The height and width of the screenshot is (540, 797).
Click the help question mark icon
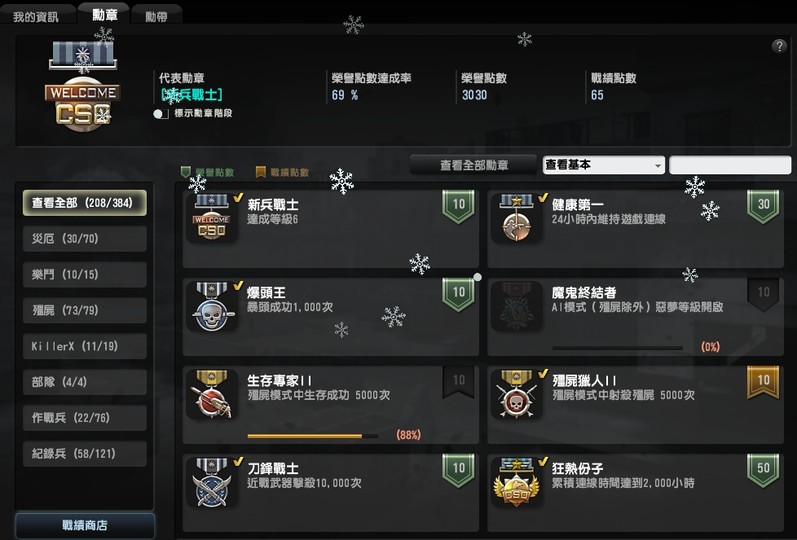tap(779, 46)
